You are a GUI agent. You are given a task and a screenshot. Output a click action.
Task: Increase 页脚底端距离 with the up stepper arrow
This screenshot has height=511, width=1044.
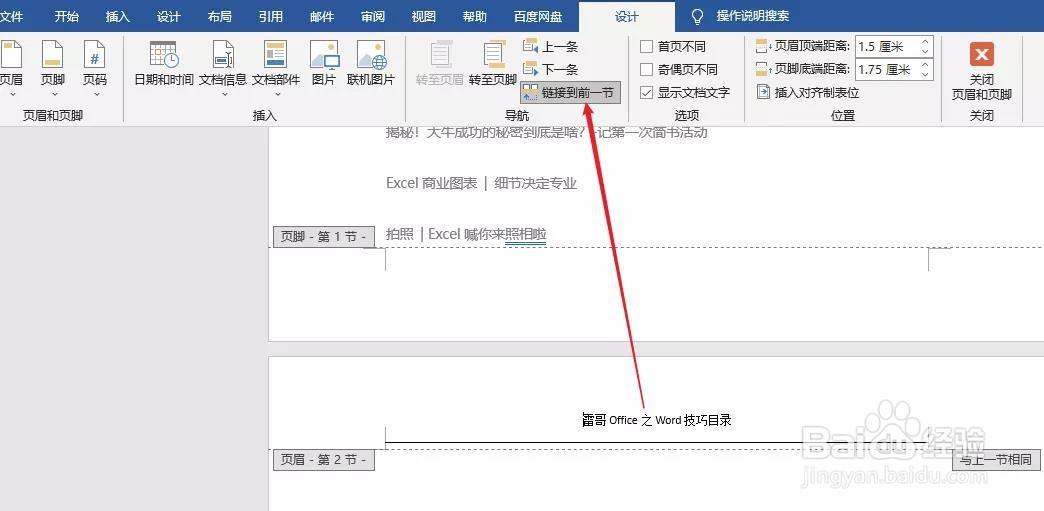(x=925, y=65)
